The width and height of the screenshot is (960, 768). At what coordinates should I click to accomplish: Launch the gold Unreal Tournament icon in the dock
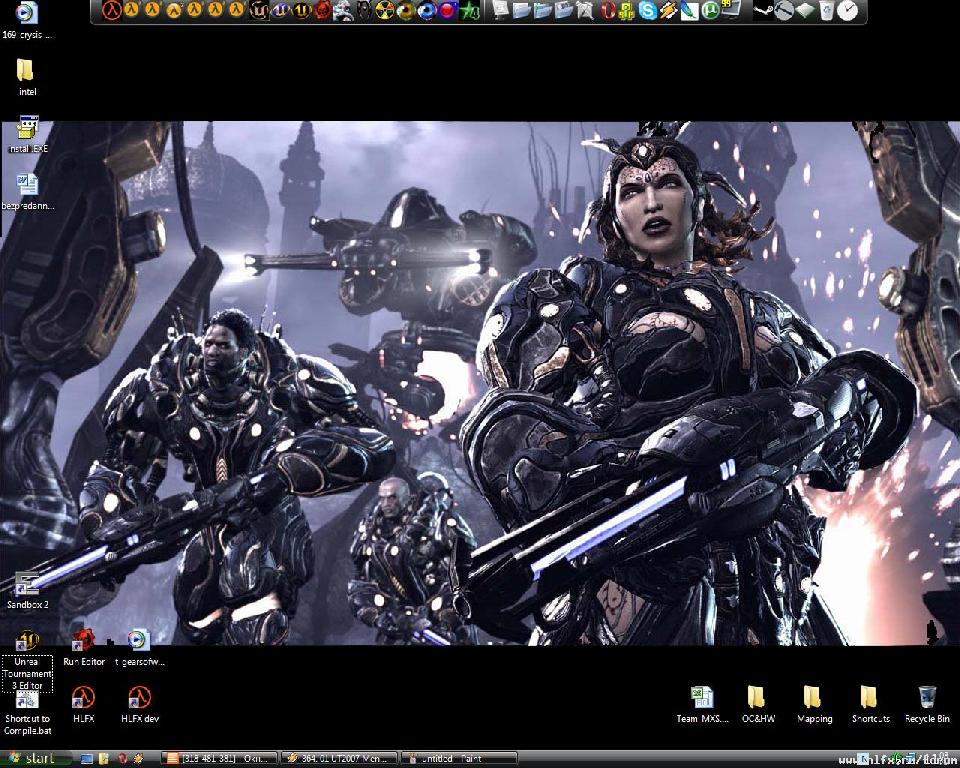tap(301, 10)
